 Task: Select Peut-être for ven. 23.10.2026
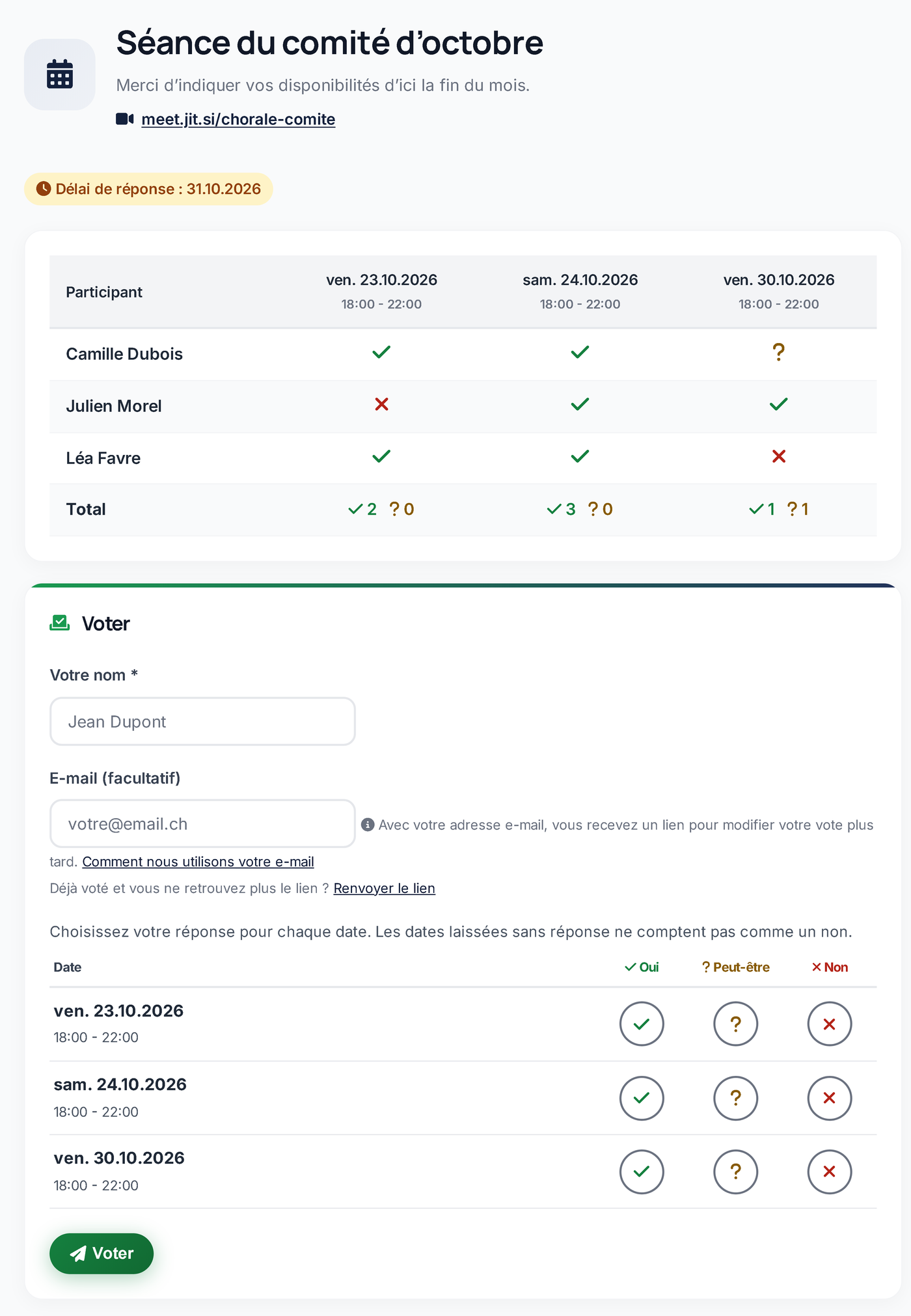pyautogui.click(x=736, y=1024)
